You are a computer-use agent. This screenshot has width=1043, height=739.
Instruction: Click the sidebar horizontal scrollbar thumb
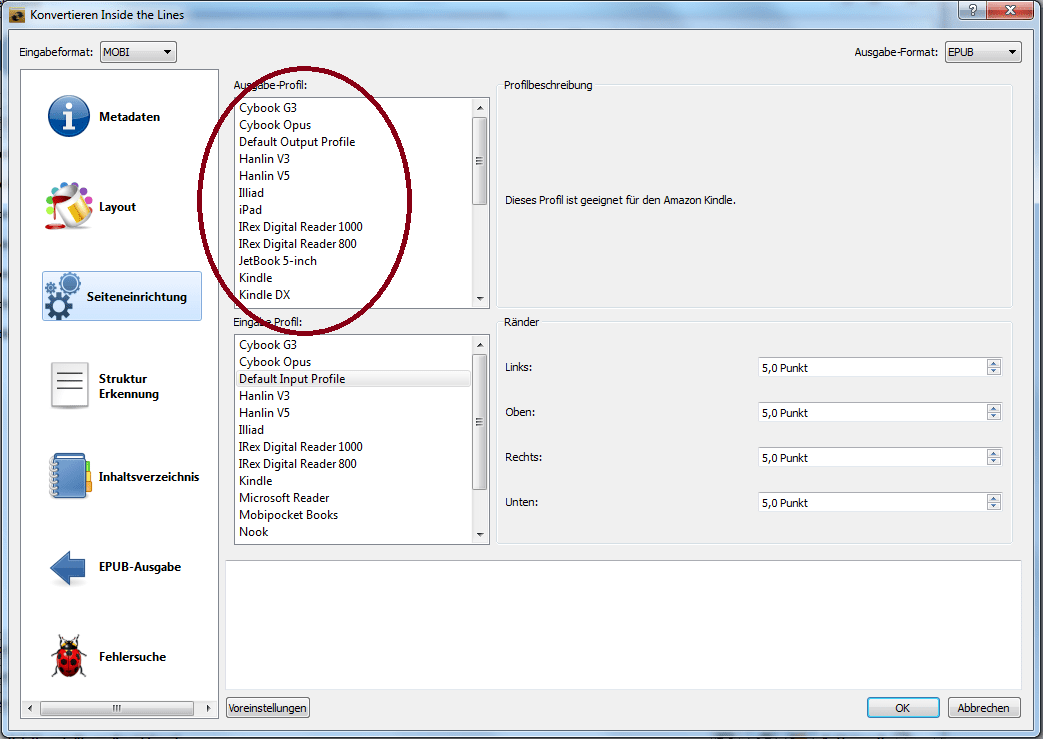click(x=117, y=708)
